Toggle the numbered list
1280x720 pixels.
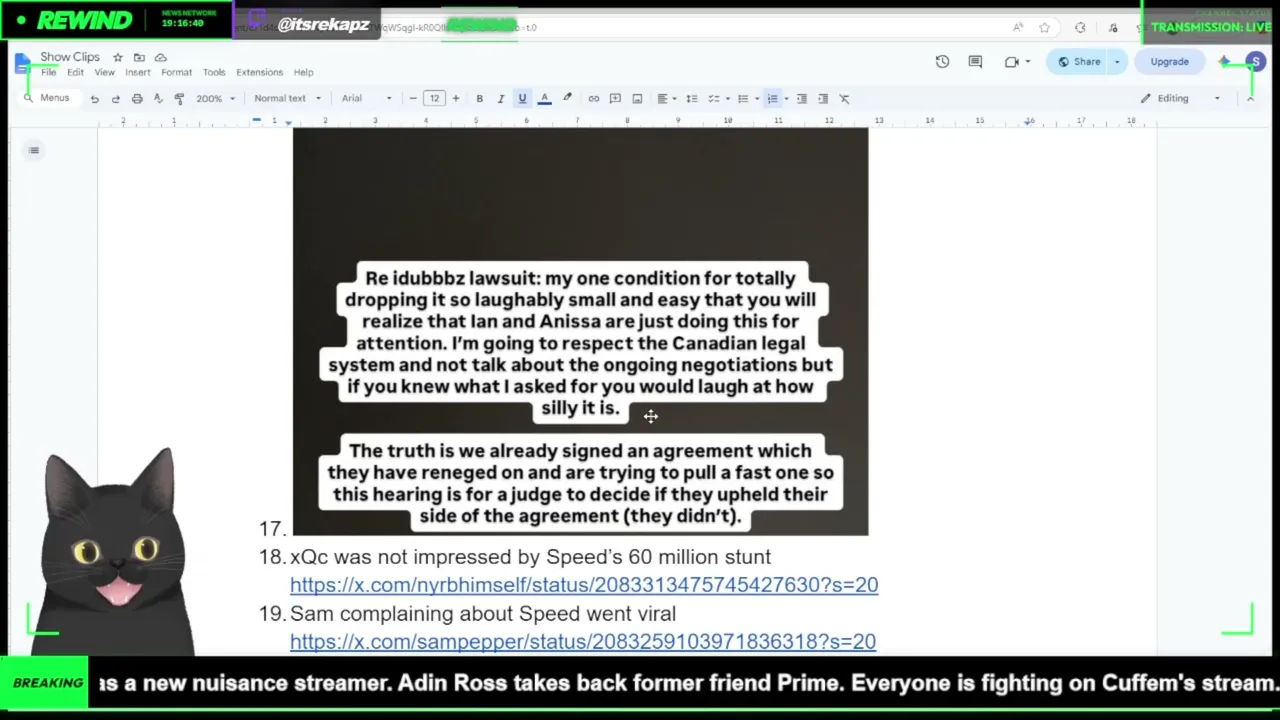pyautogui.click(x=772, y=98)
